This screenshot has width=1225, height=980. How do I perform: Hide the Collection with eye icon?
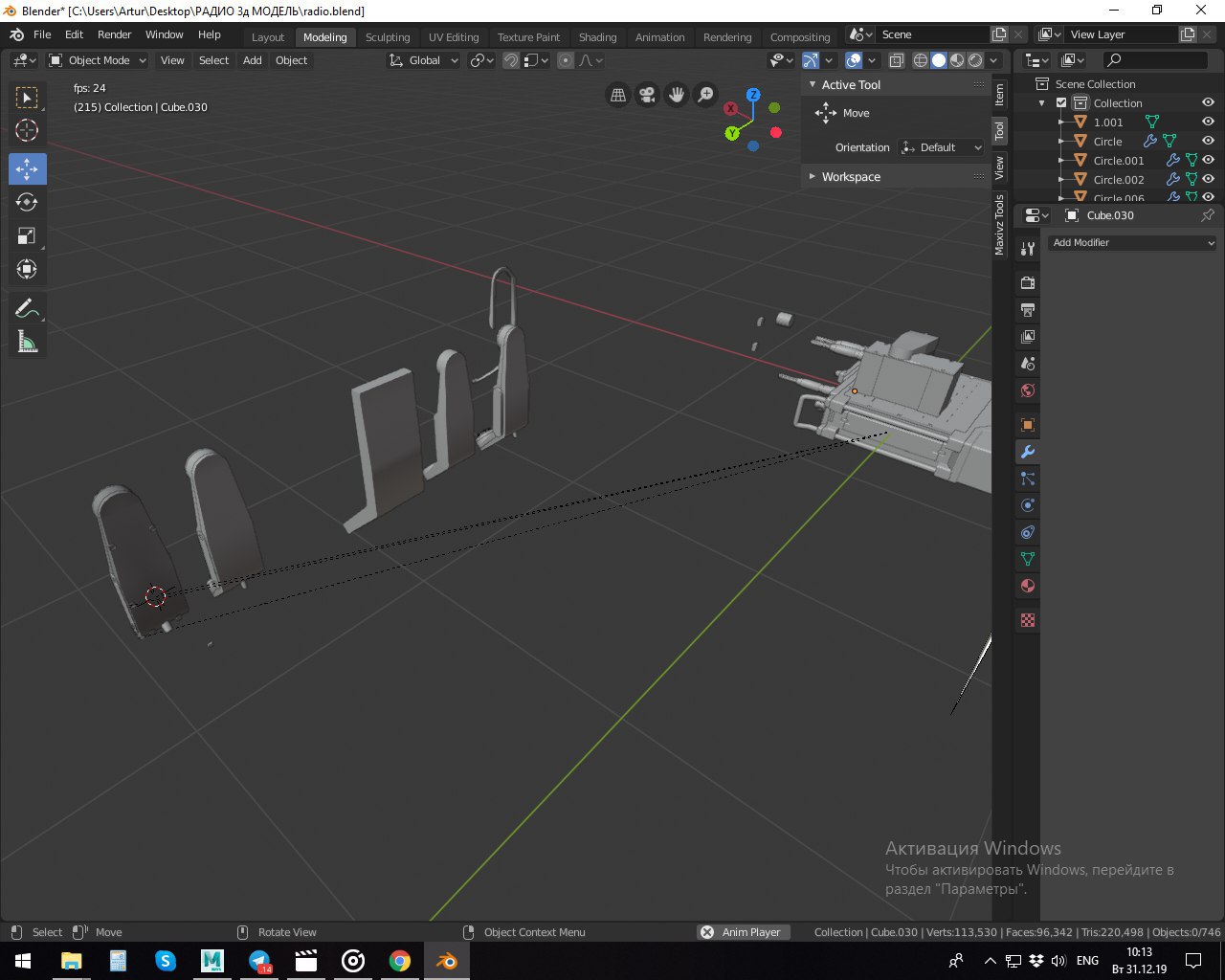tap(1208, 103)
